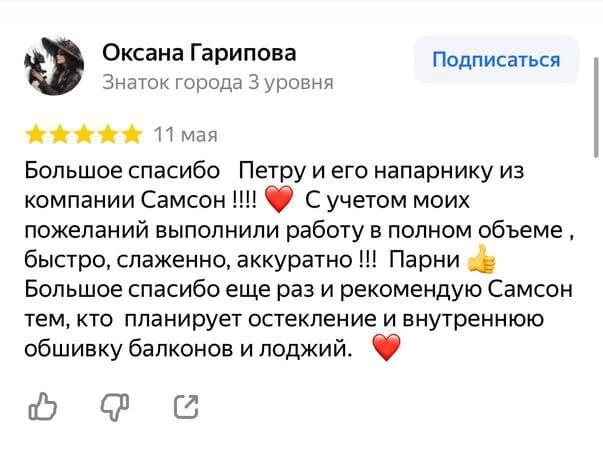Select the third rating star
603x459 pixels.
[84, 135]
